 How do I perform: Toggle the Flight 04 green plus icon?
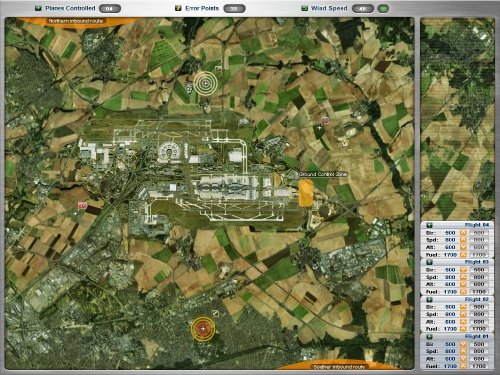429,225
